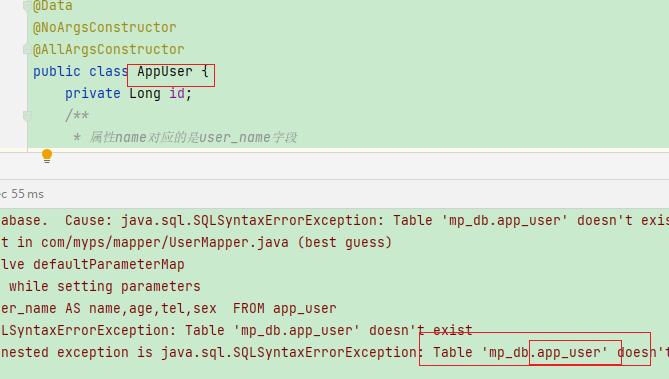The height and width of the screenshot is (379, 669).
Task: Click the 'private Long id;' field line
Action: (x=128, y=93)
